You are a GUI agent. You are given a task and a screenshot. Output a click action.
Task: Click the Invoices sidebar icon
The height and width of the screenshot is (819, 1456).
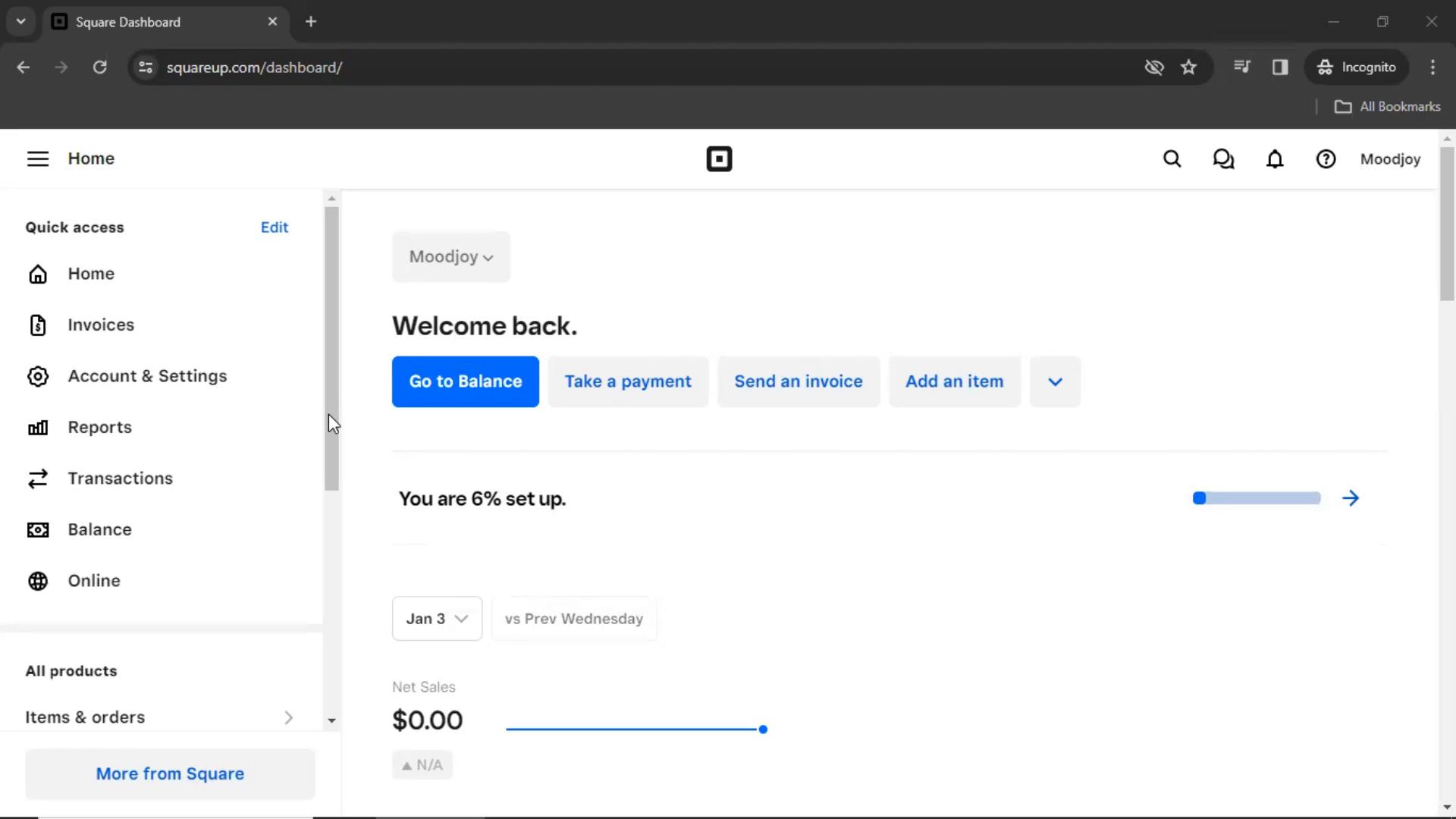click(x=37, y=324)
